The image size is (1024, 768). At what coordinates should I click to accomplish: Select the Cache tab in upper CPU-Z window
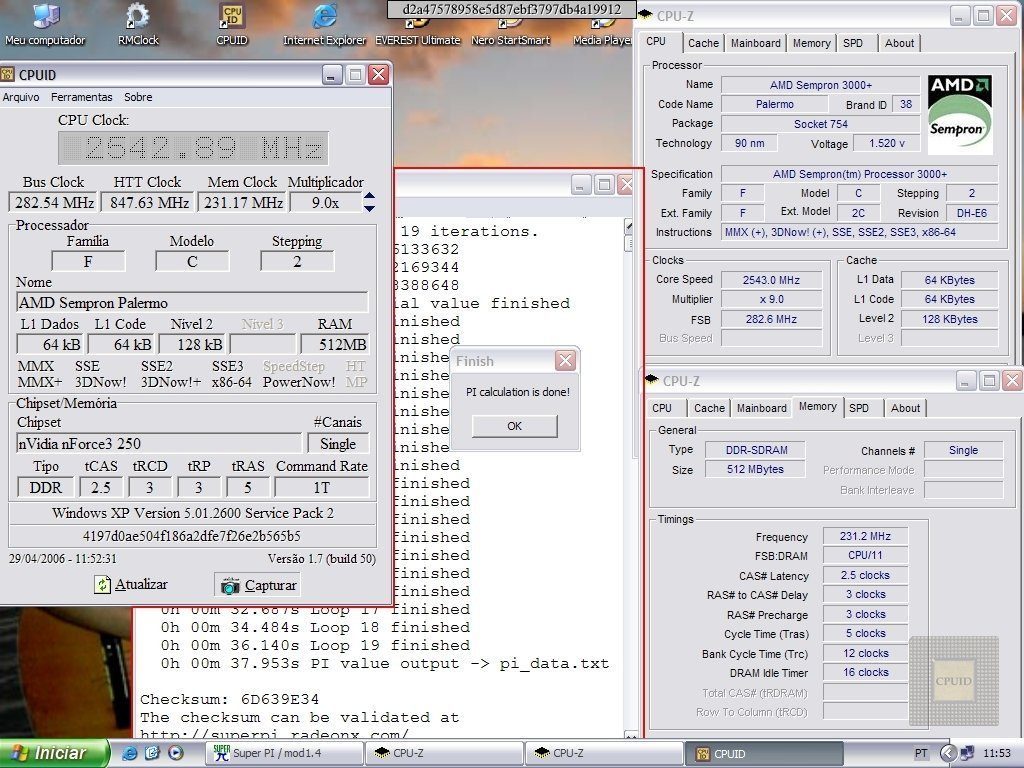pyautogui.click(x=703, y=43)
